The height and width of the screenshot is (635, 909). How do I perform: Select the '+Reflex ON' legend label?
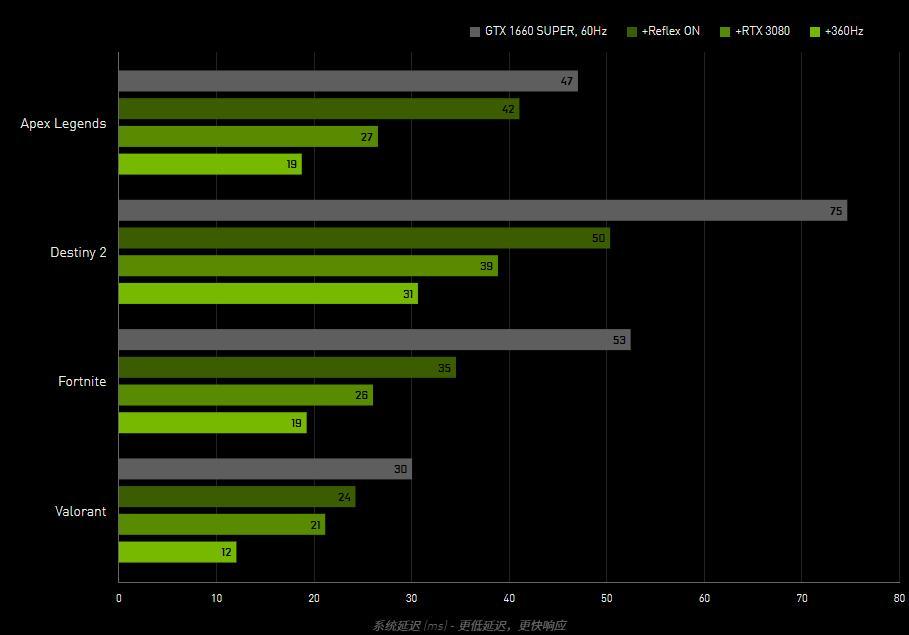[x=670, y=31]
